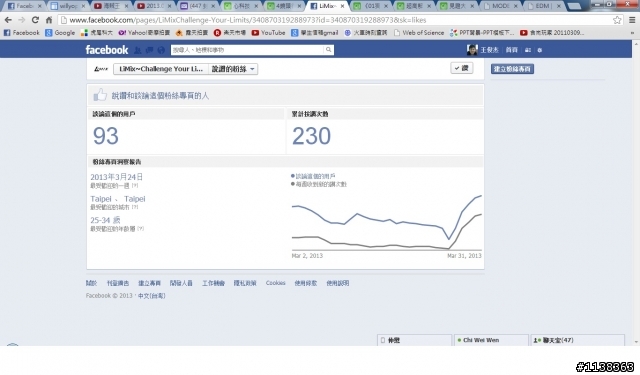Viewport: 640px width, 375px height.
Task: Open the Google bookmark
Action: coord(60,33)
